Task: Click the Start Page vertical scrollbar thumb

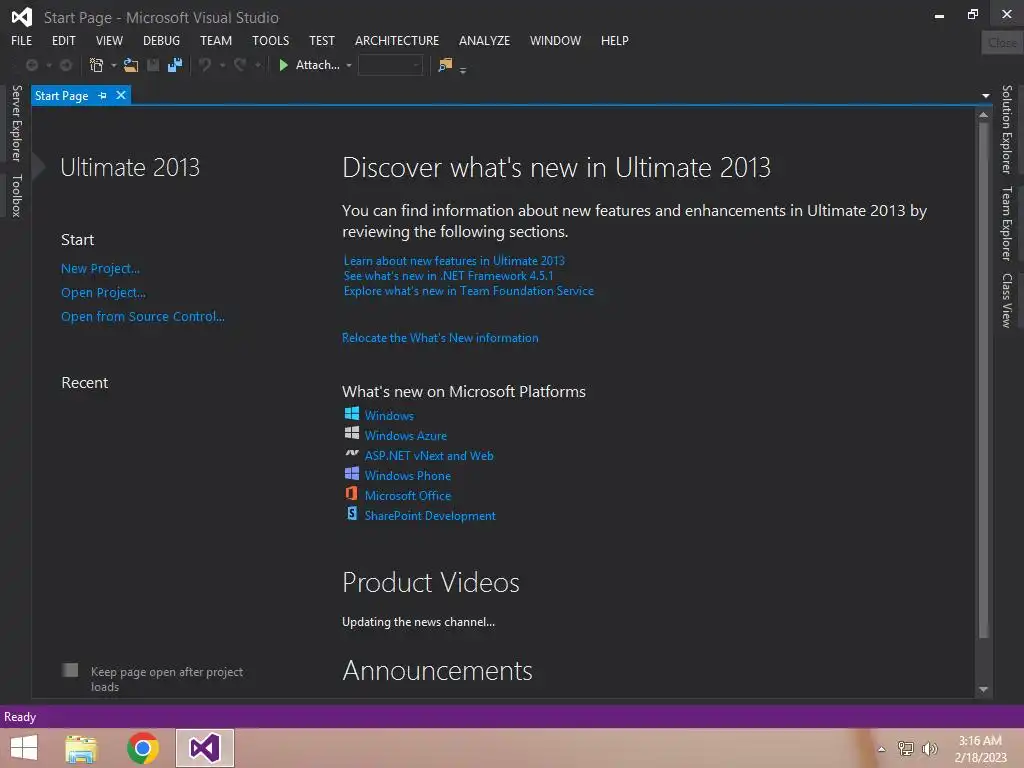Action: pyautogui.click(x=984, y=380)
